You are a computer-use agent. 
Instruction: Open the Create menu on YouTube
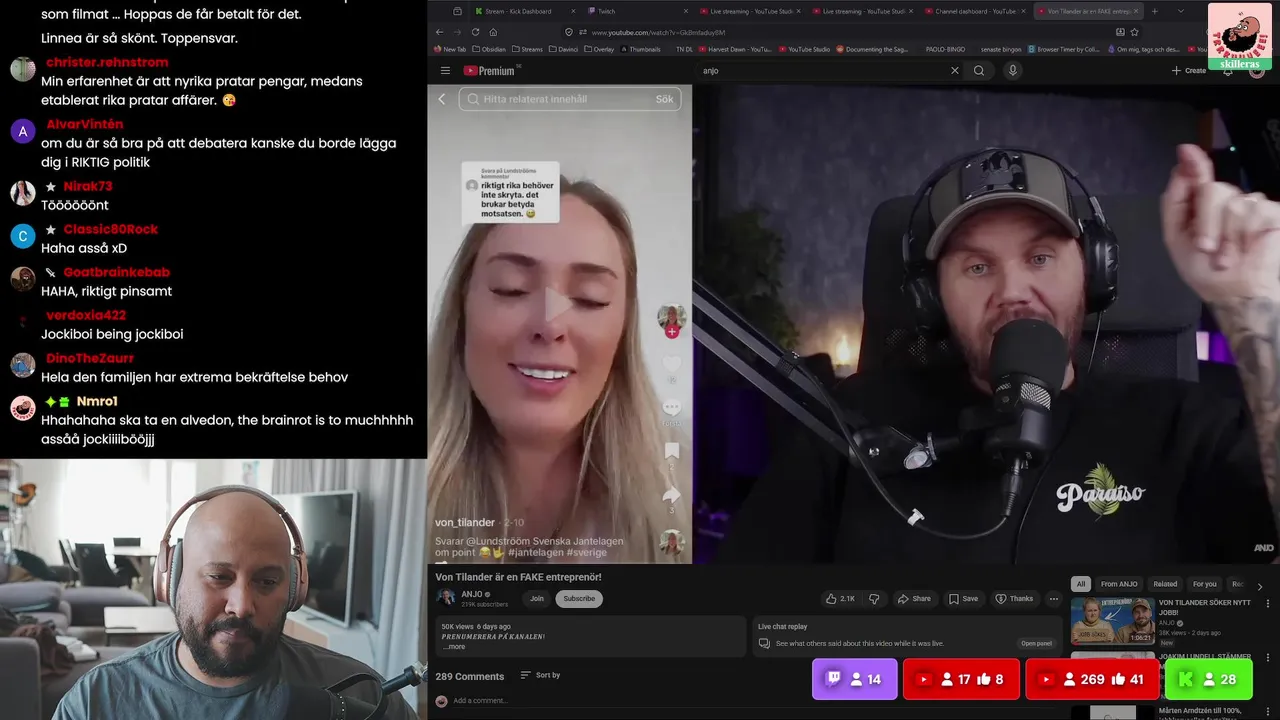(1189, 71)
